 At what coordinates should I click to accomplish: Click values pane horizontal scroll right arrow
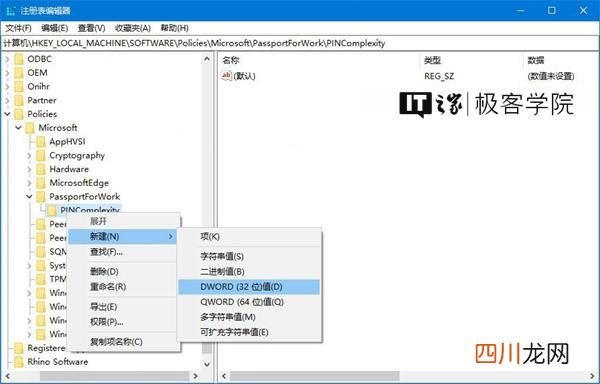coord(593,376)
